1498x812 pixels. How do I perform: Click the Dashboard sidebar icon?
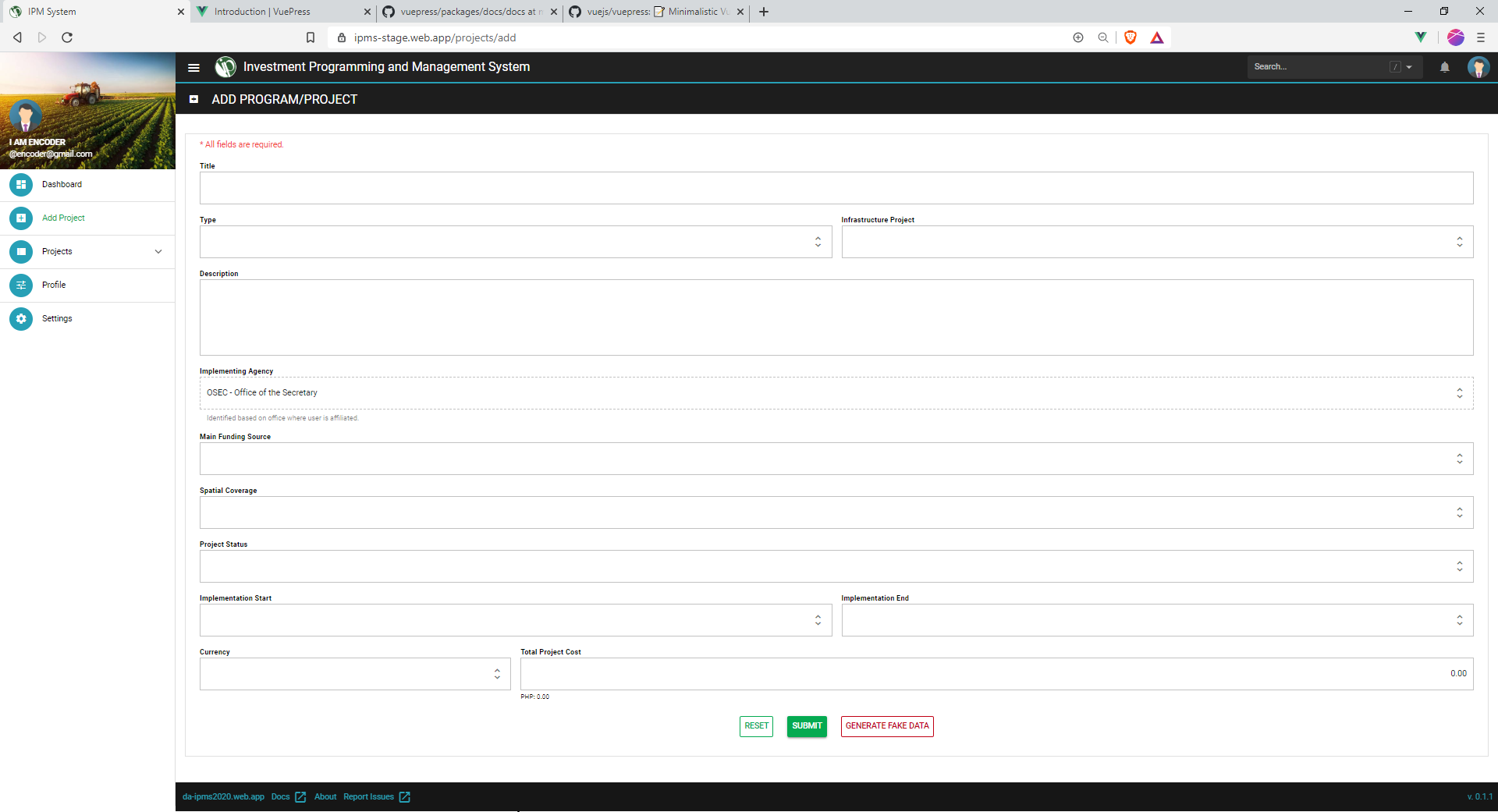(x=21, y=185)
